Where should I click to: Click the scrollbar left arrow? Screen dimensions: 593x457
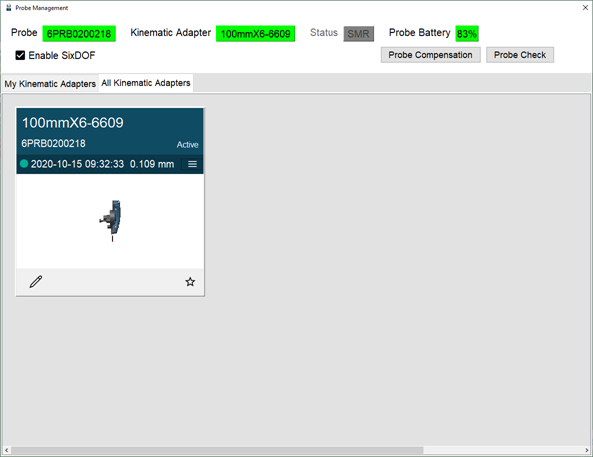pos(6,450)
